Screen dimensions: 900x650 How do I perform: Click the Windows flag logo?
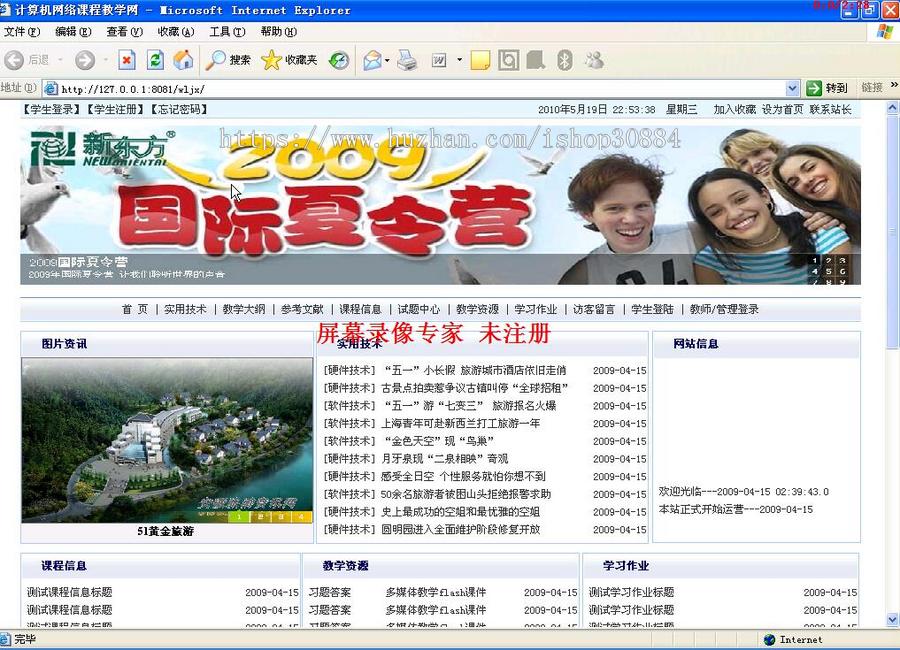click(x=885, y=32)
